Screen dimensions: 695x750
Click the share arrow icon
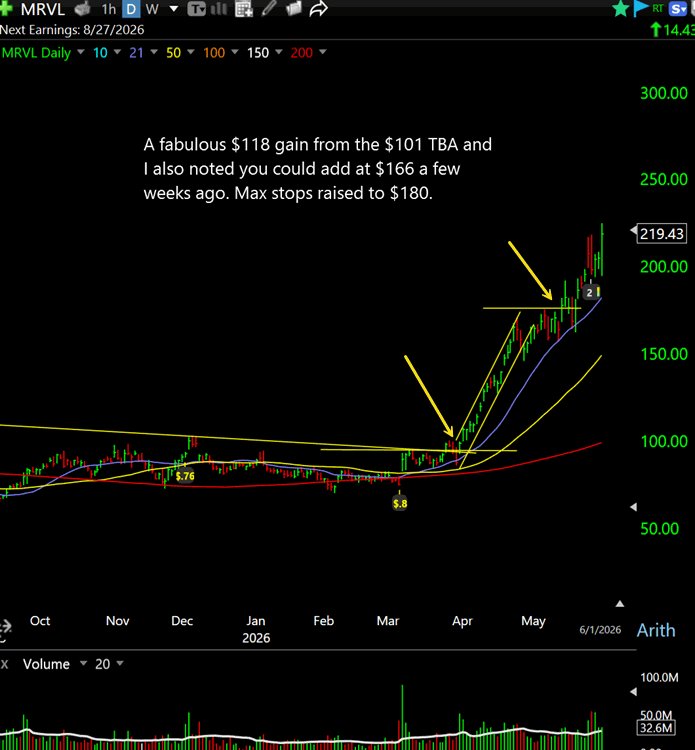[x=318, y=8]
